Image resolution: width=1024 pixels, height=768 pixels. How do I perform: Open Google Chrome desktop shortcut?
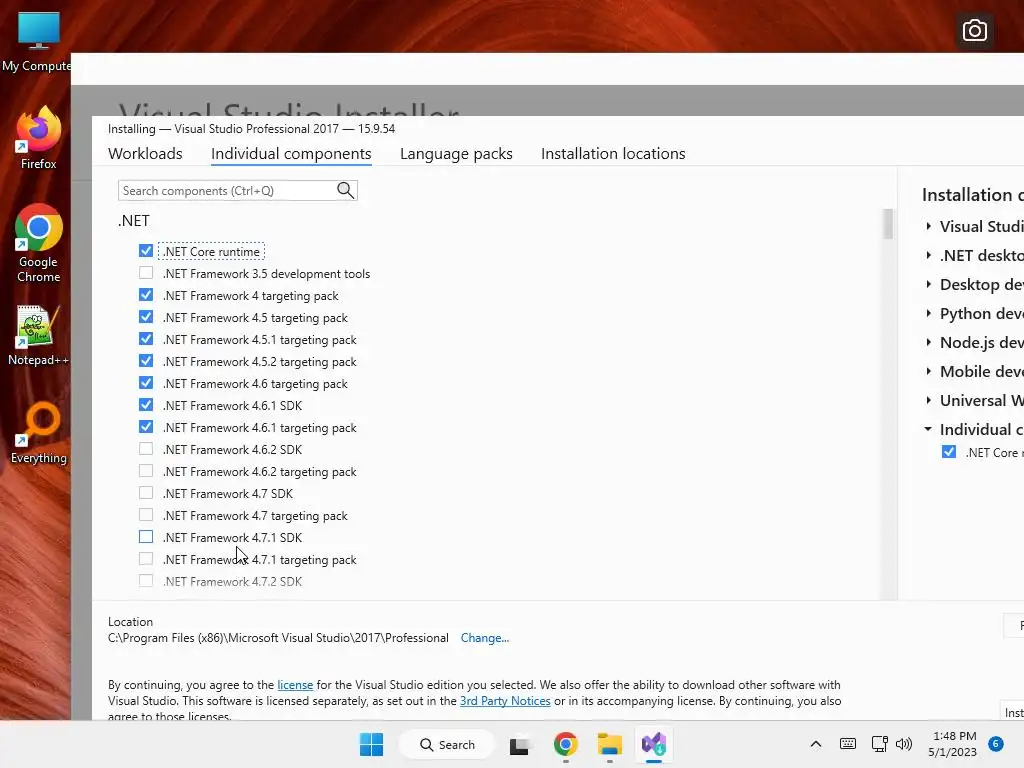(38, 243)
